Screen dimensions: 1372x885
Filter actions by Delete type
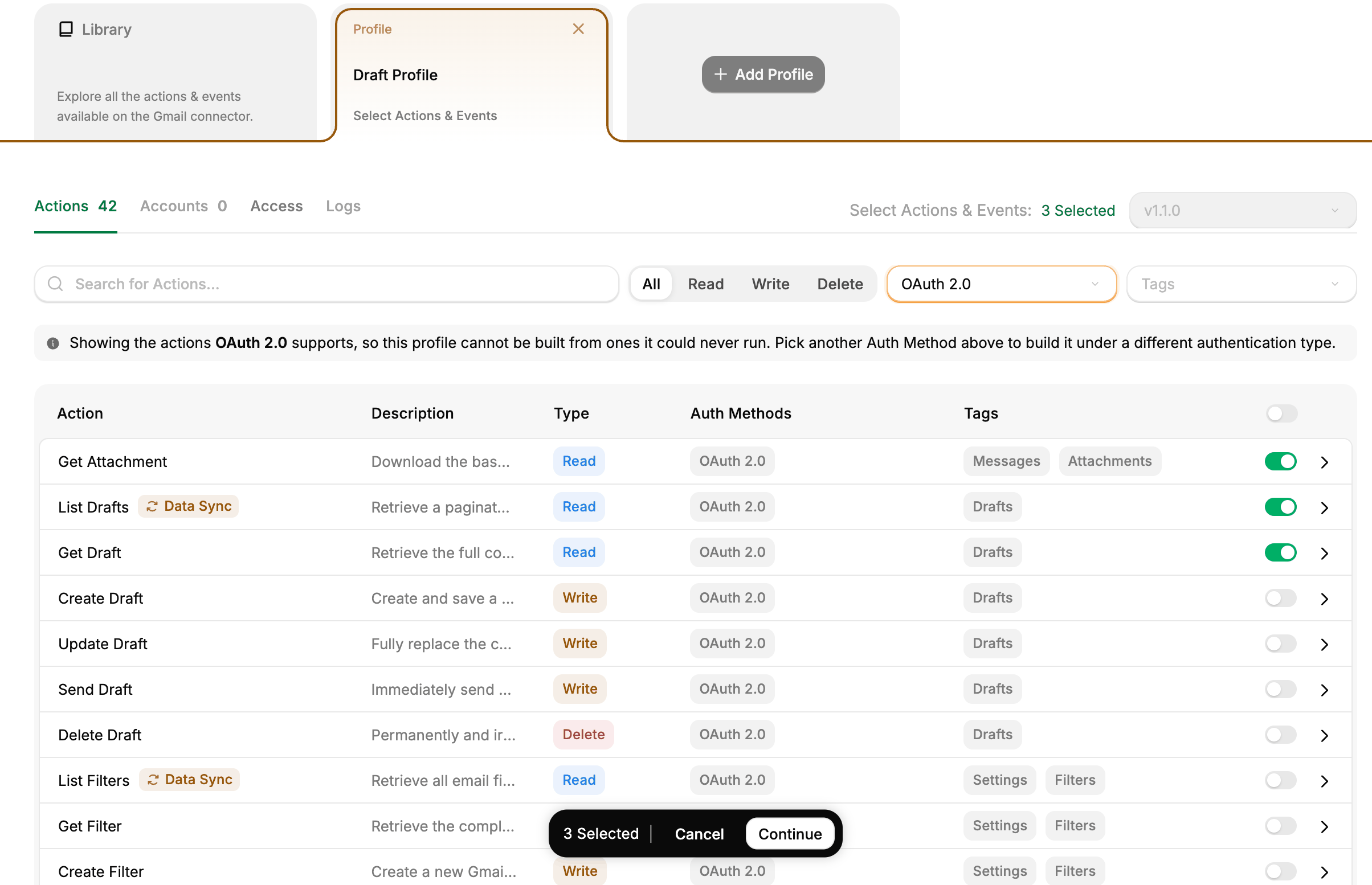click(840, 283)
